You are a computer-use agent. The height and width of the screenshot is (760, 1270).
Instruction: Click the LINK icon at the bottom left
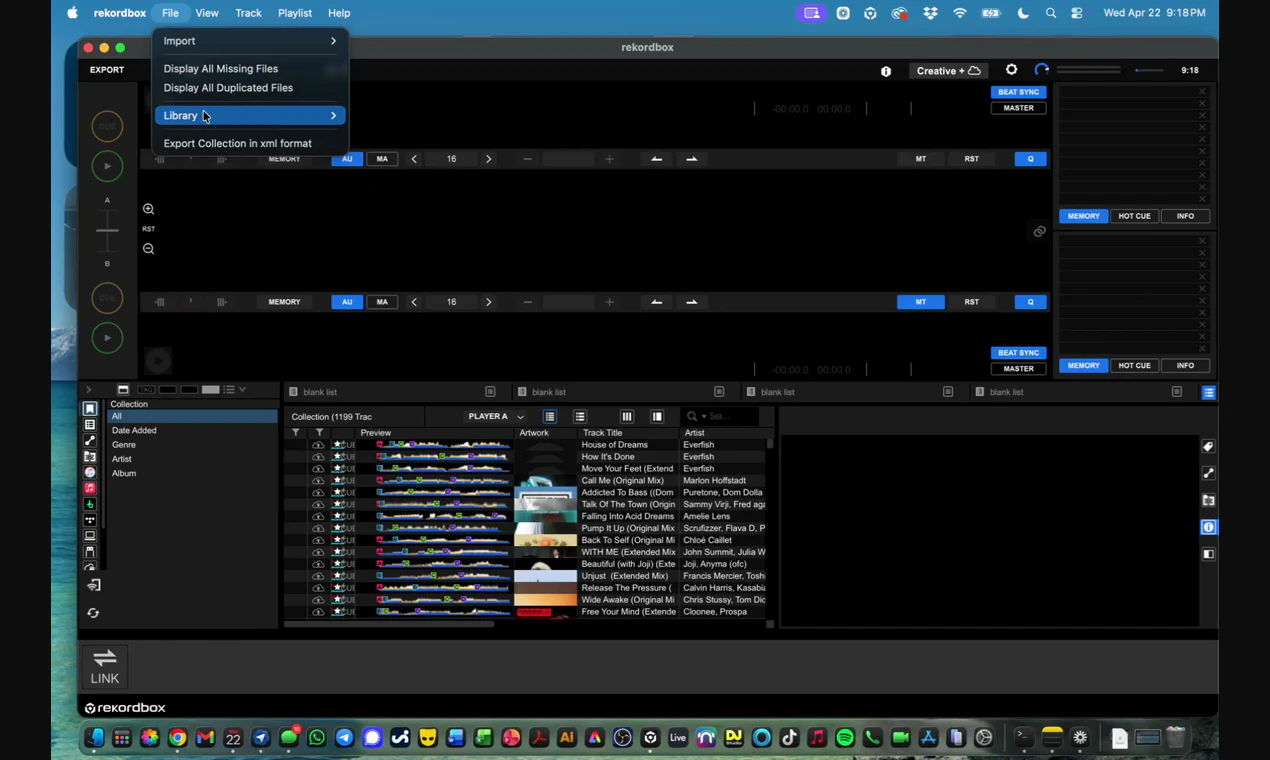(x=105, y=663)
